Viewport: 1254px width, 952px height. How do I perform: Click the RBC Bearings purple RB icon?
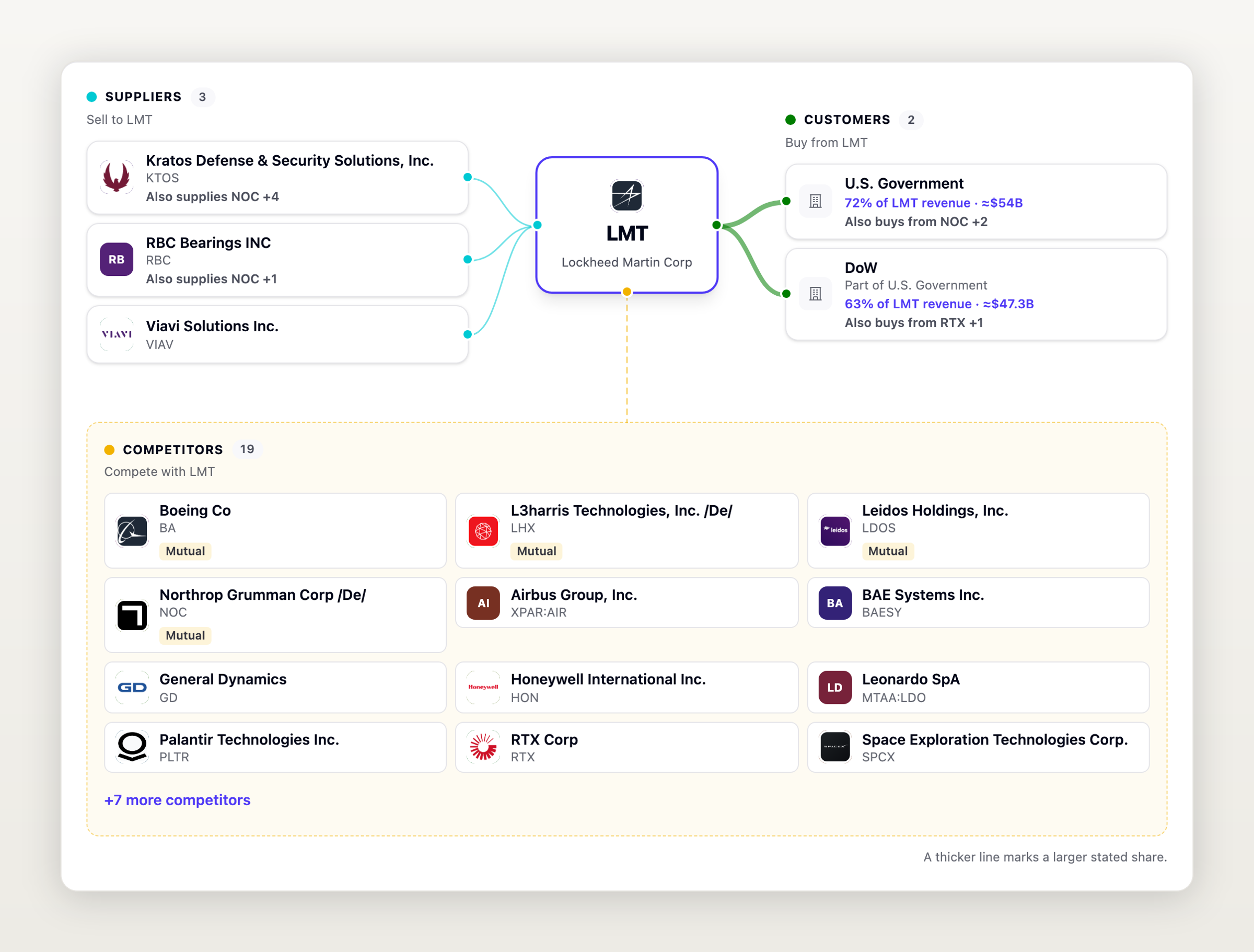point(116,260)
